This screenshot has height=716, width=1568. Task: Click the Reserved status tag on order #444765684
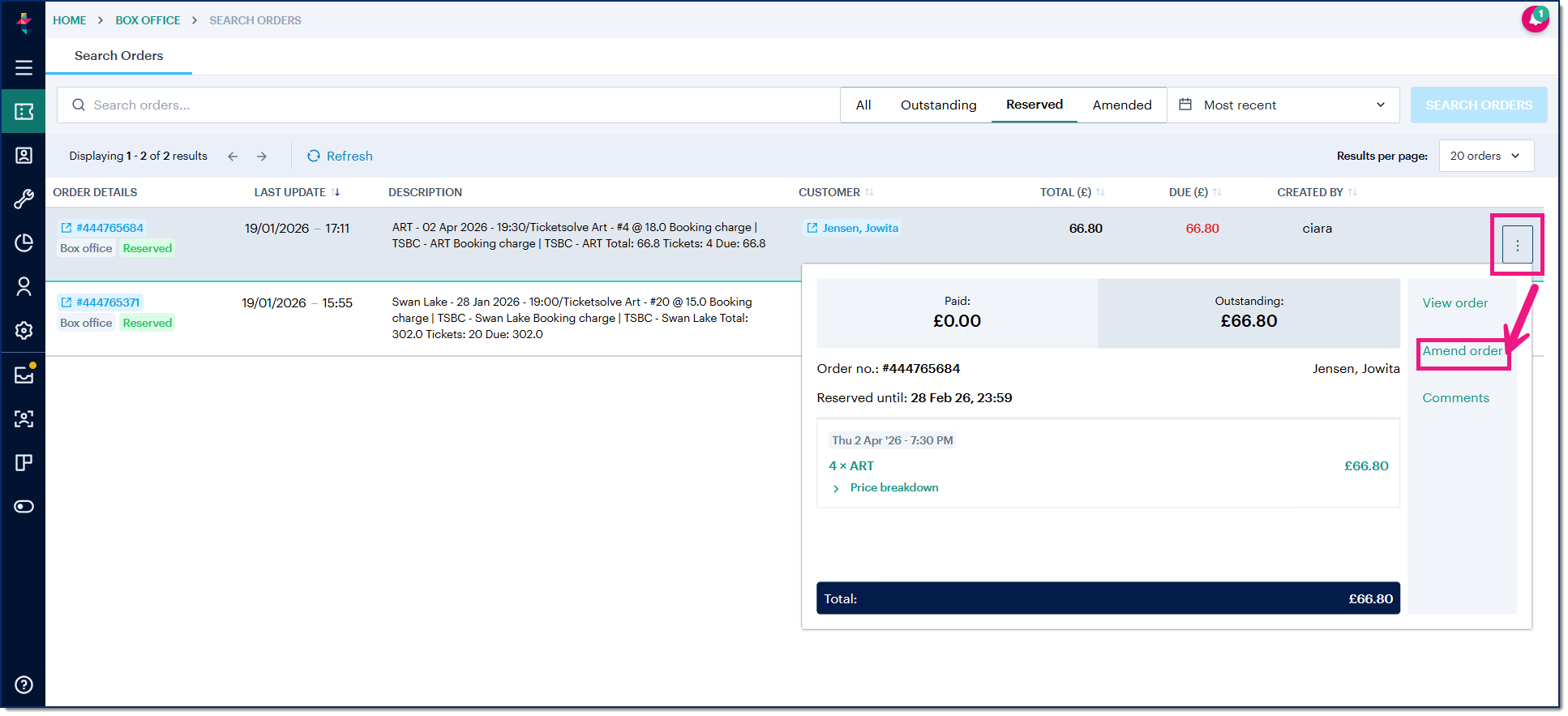click(148, 248)
